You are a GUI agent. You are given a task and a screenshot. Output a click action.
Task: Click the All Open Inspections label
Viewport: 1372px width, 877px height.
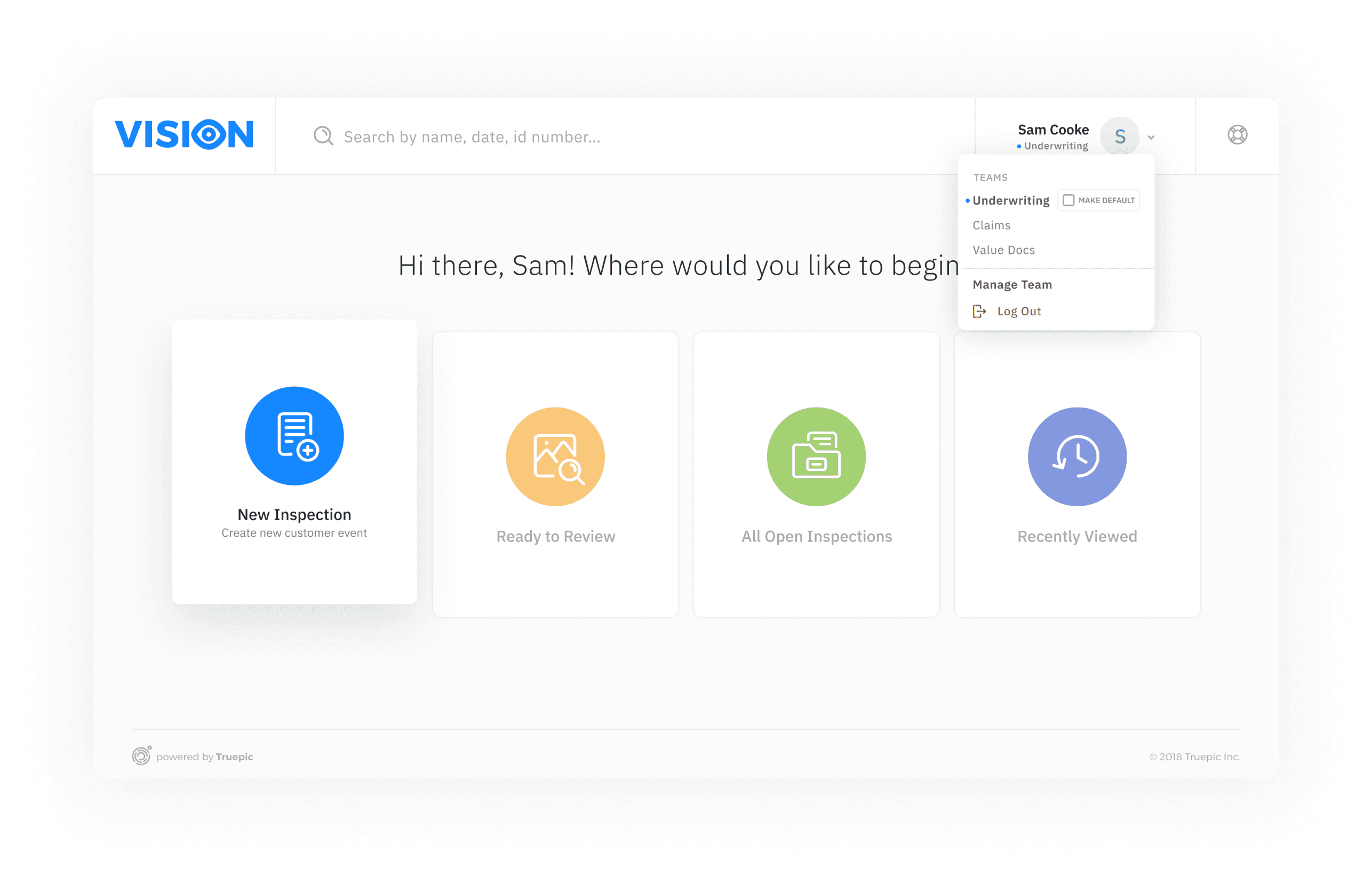816,536
